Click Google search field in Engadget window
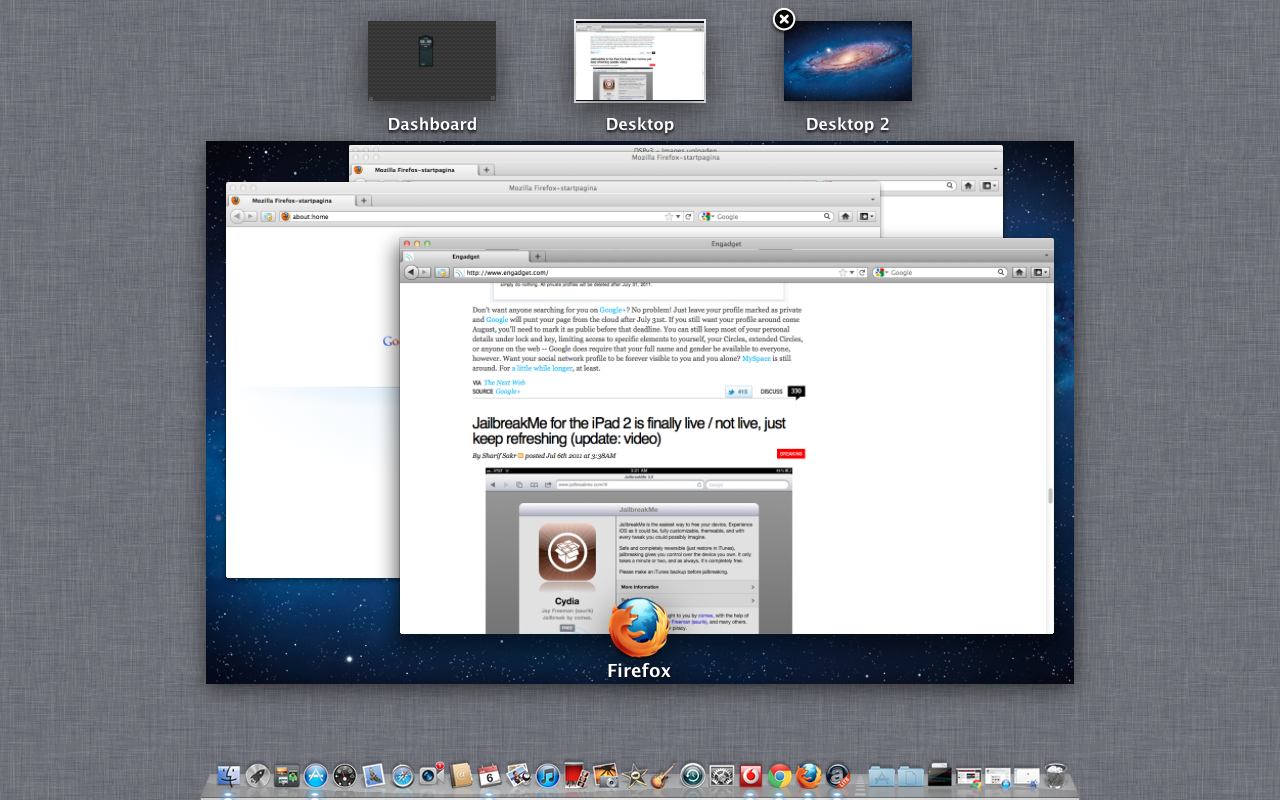The width and height of the screenshot is (1280, 800). pyautogui.click(x=940, y=272)
